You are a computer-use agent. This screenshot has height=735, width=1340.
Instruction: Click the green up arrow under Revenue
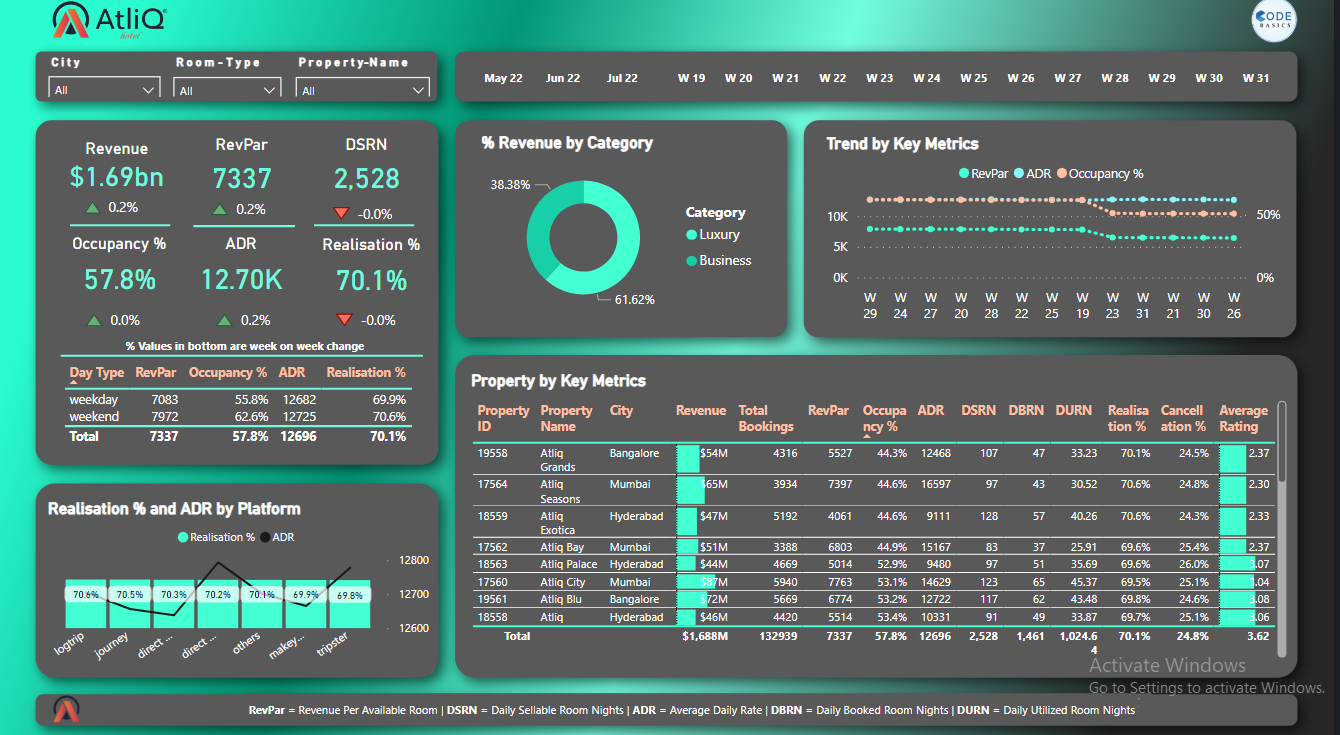(92, 208)
